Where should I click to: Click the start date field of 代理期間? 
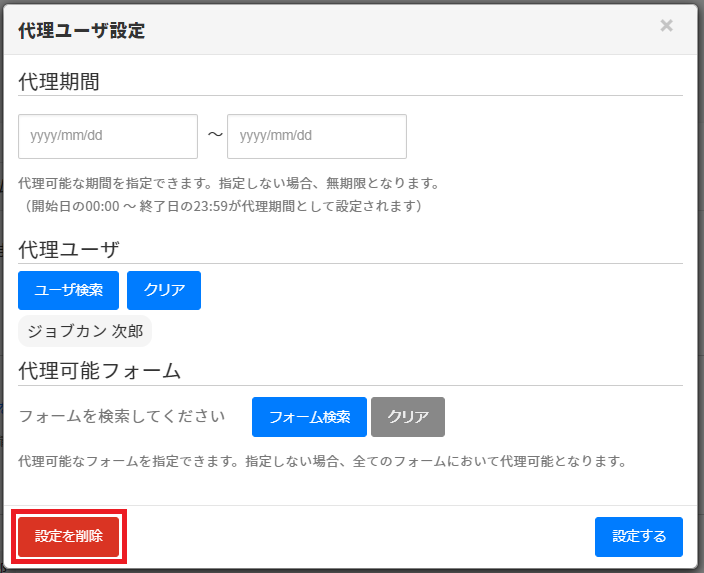pos(108,136)
